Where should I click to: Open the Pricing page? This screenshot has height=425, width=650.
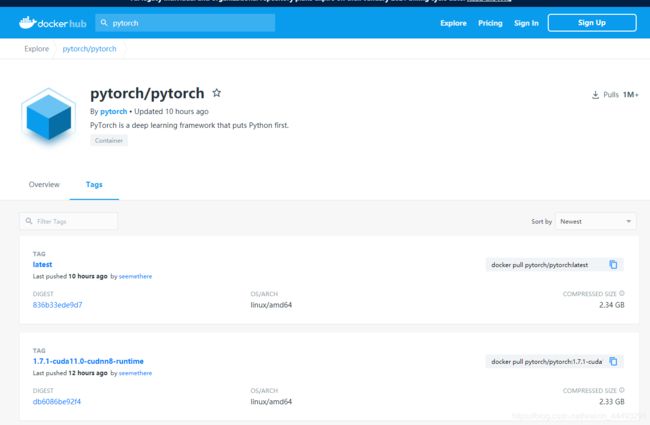click(x=490, y=23)
